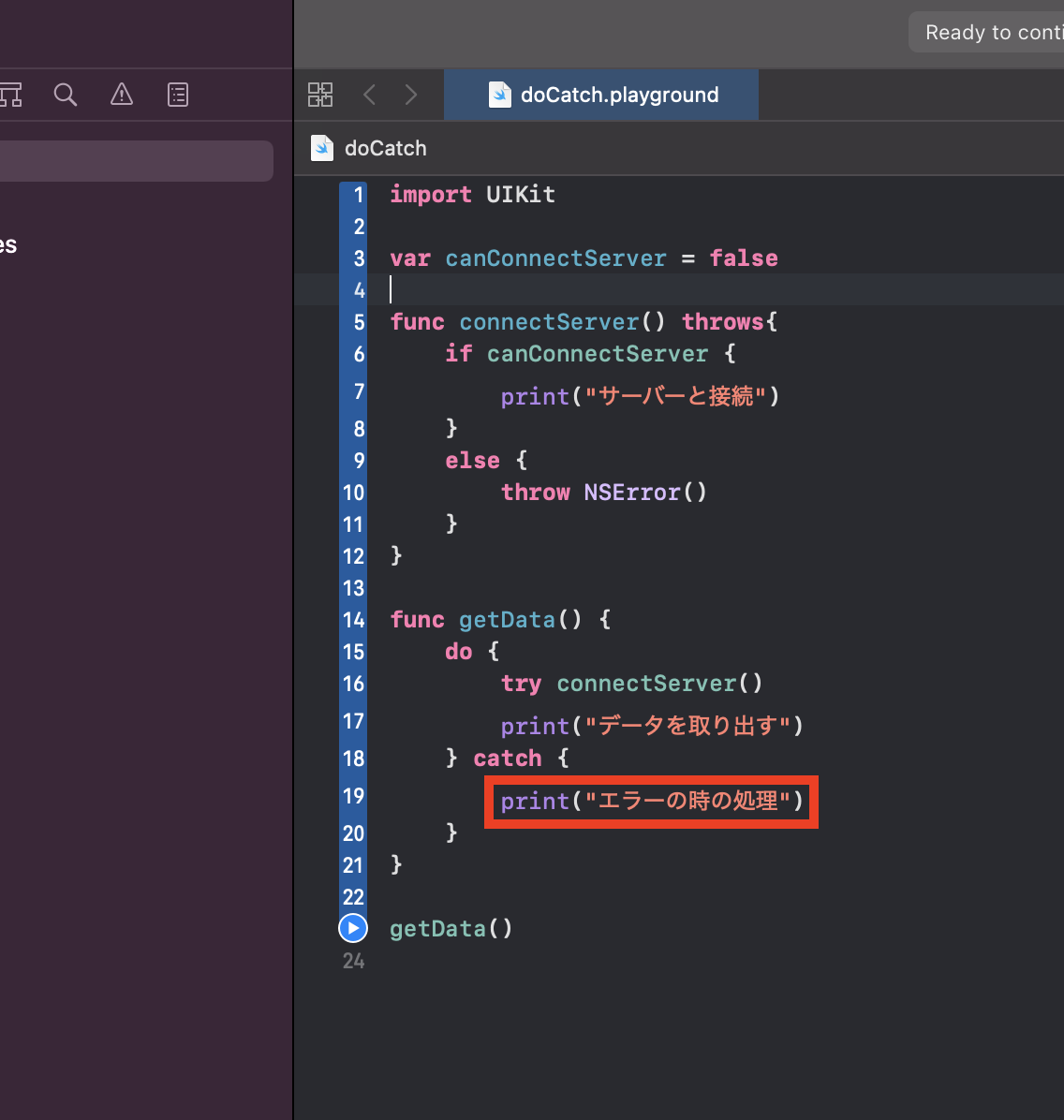Click getData function name on line 14
Viewport: 1064px width, 1120px height.
pos(507,619)
